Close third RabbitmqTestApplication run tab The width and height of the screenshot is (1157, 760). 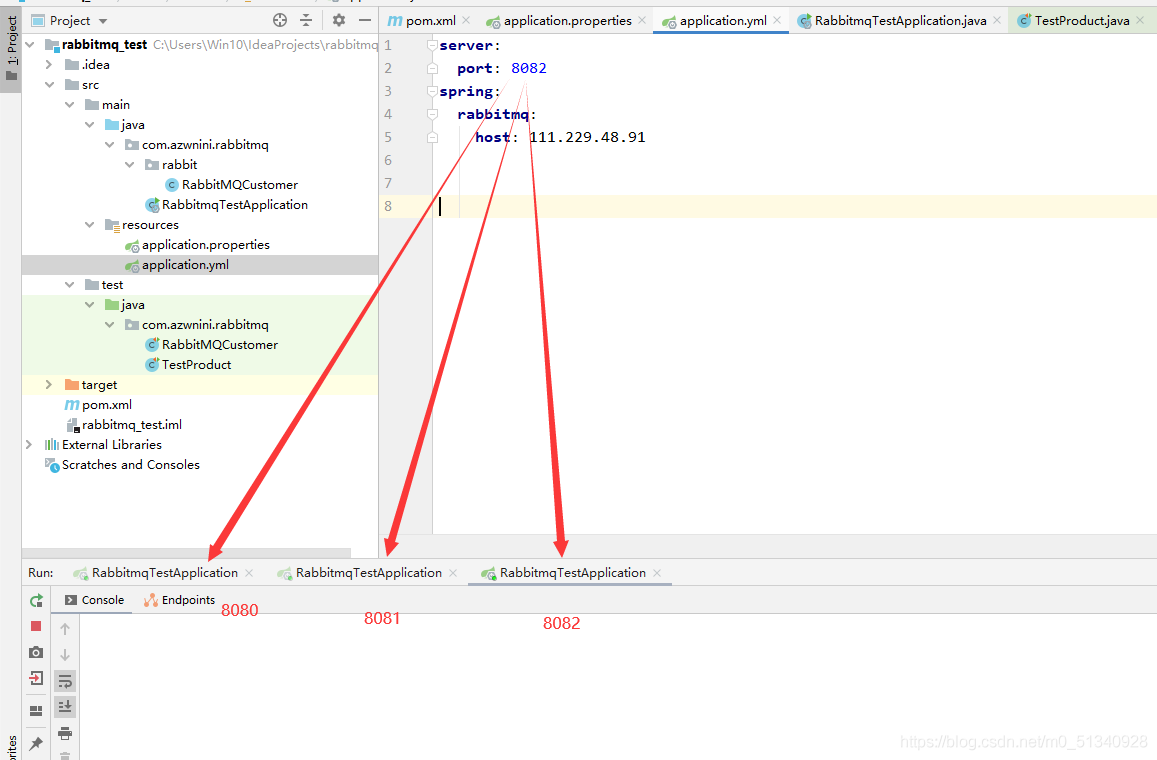[657, 573]
